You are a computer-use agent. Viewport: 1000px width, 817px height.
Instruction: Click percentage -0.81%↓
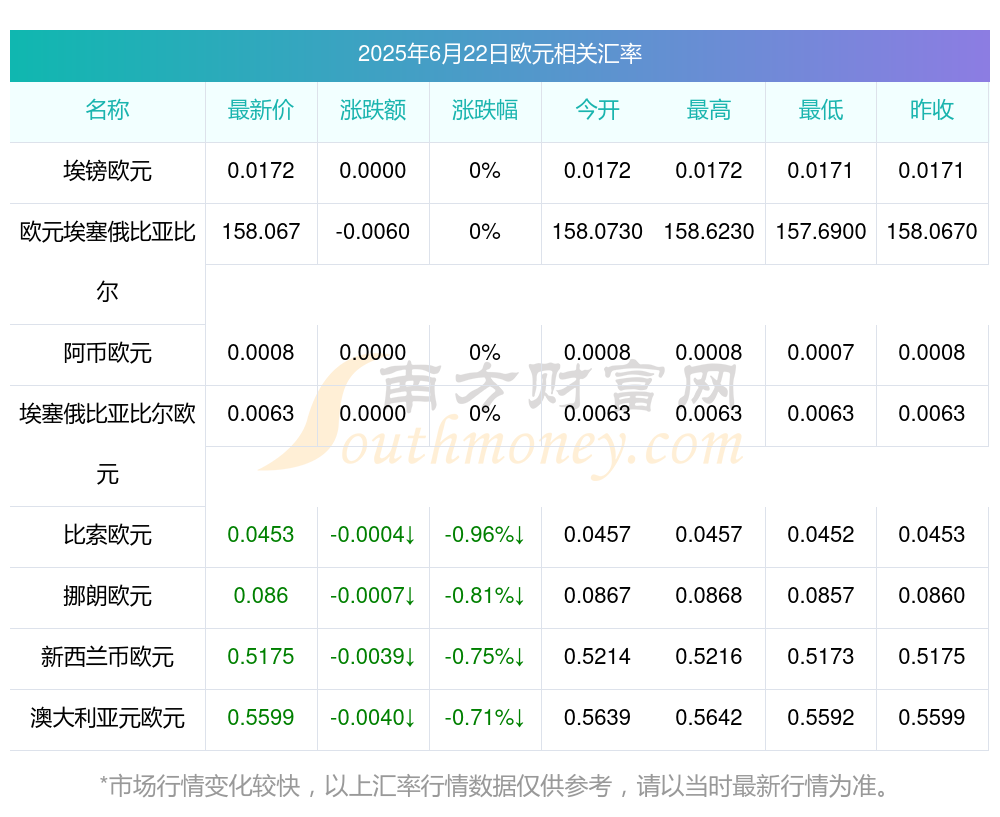click(x=485, y=596)
